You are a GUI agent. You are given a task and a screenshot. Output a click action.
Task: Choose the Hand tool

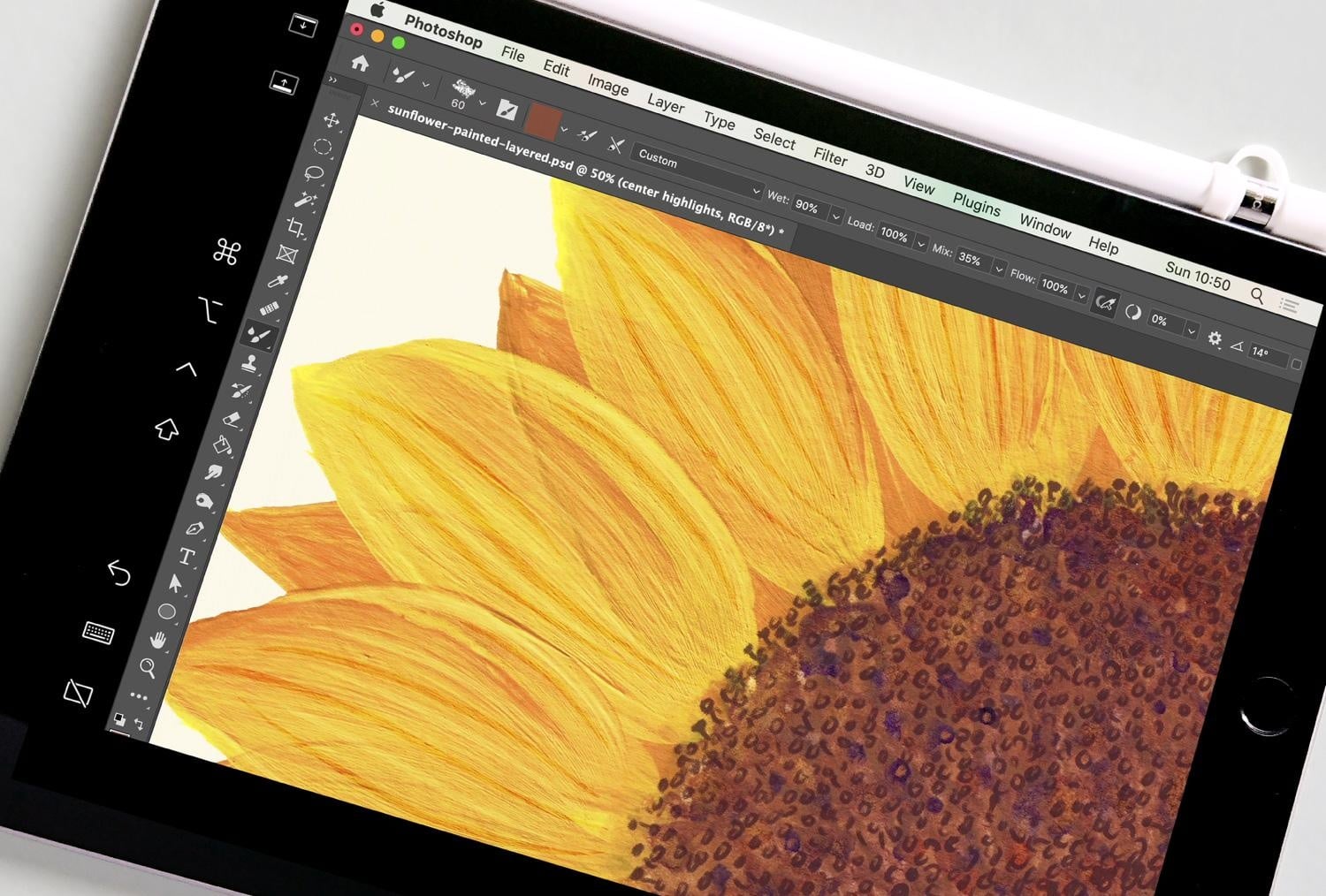tap(158, 640)
